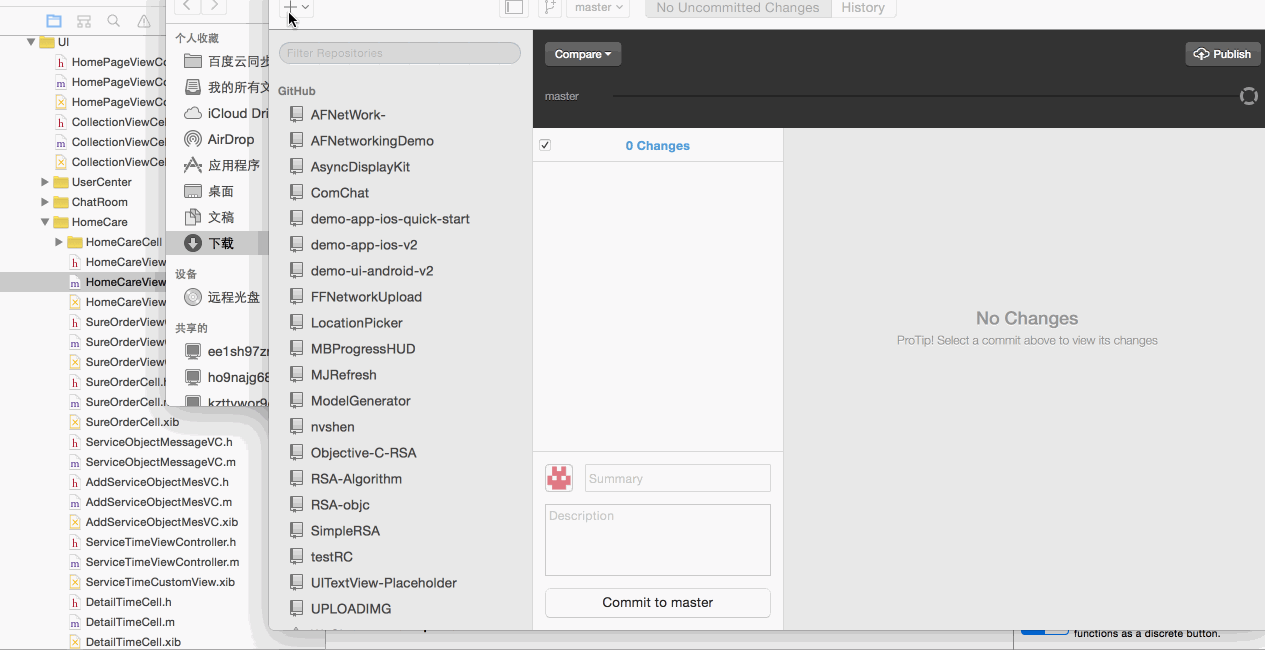Viewport: 1265px width, 650px height.
Task: Select the FFNetworkUpload repository
Action: pos(366,297)
